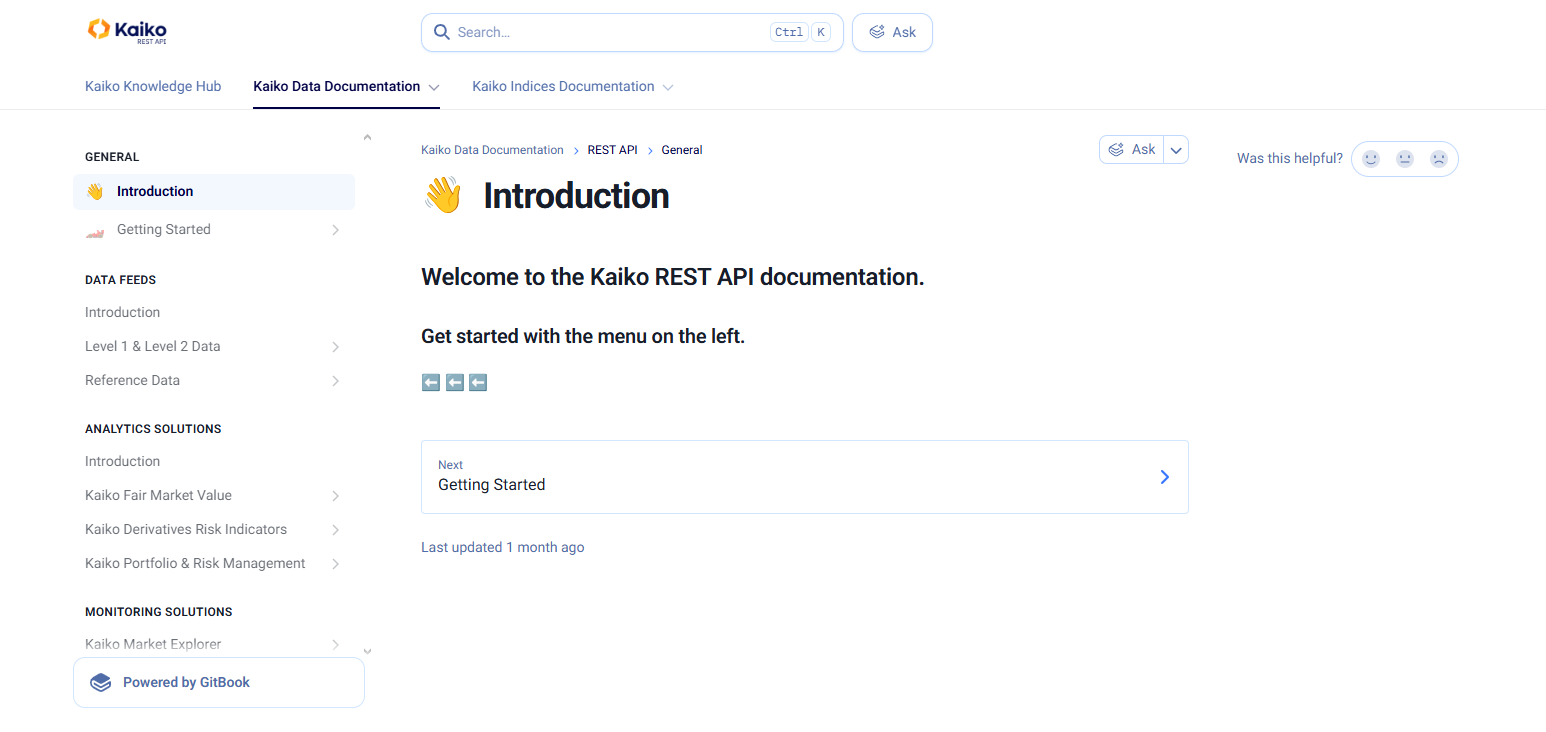Click the Last updated 1 month ago text
The height and width of the screenshot is (732, 1546).
tap(503, 547)
